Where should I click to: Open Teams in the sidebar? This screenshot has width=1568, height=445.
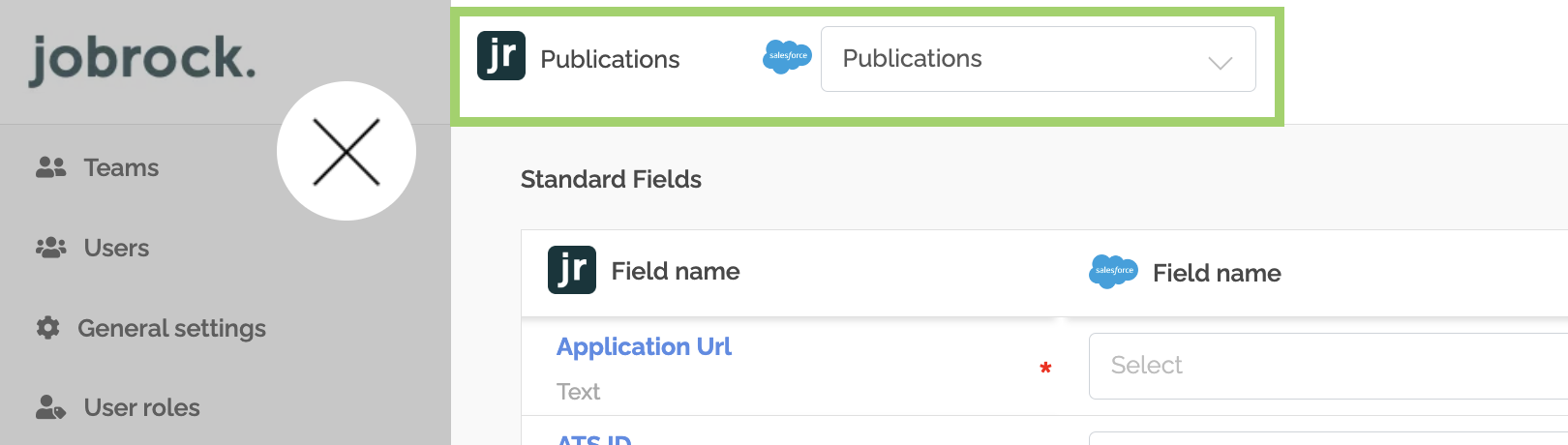(x=121, y=167)
